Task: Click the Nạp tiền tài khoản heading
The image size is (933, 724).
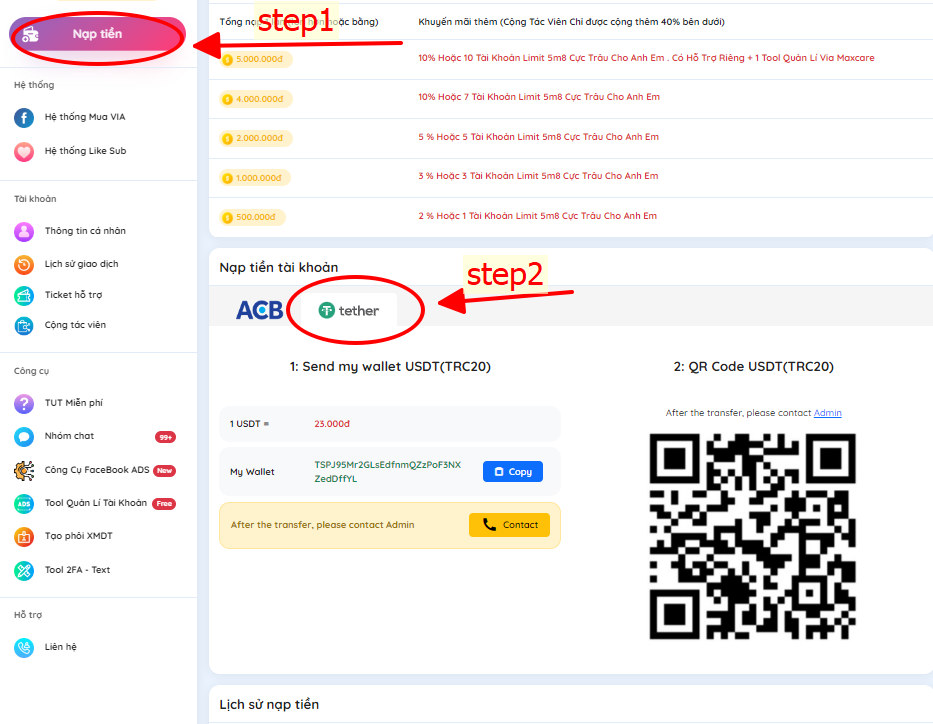Action: coord(278,268)
